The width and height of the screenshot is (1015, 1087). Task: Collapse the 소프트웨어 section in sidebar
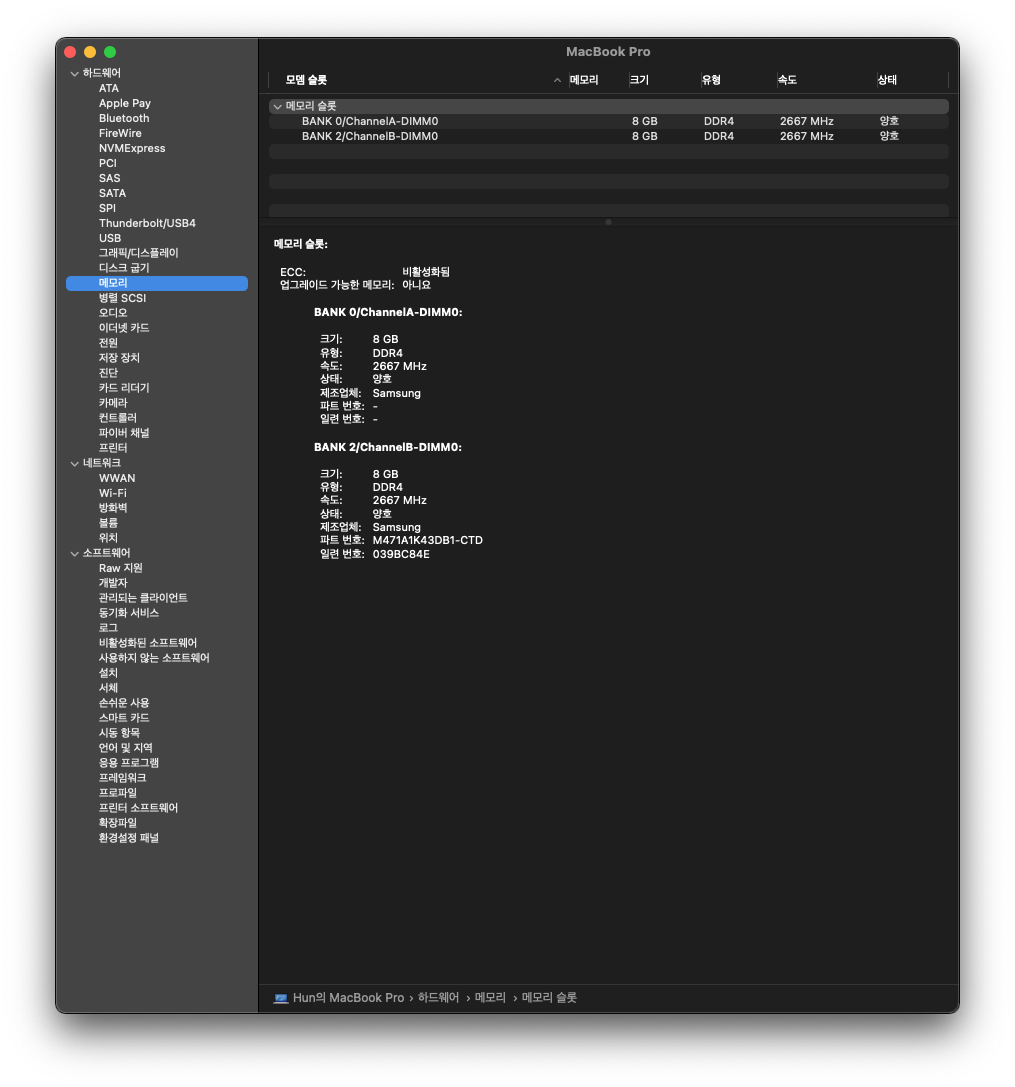(74, 554)
